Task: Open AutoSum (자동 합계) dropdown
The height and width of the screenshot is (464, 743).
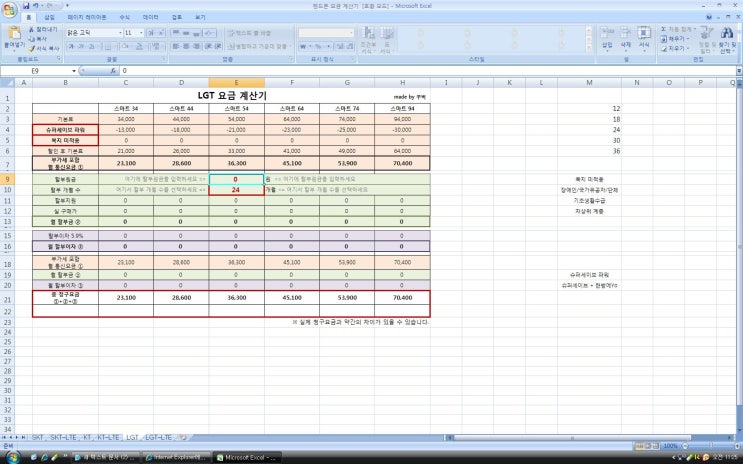Action: pyautogui.click(x=695, y=29)
